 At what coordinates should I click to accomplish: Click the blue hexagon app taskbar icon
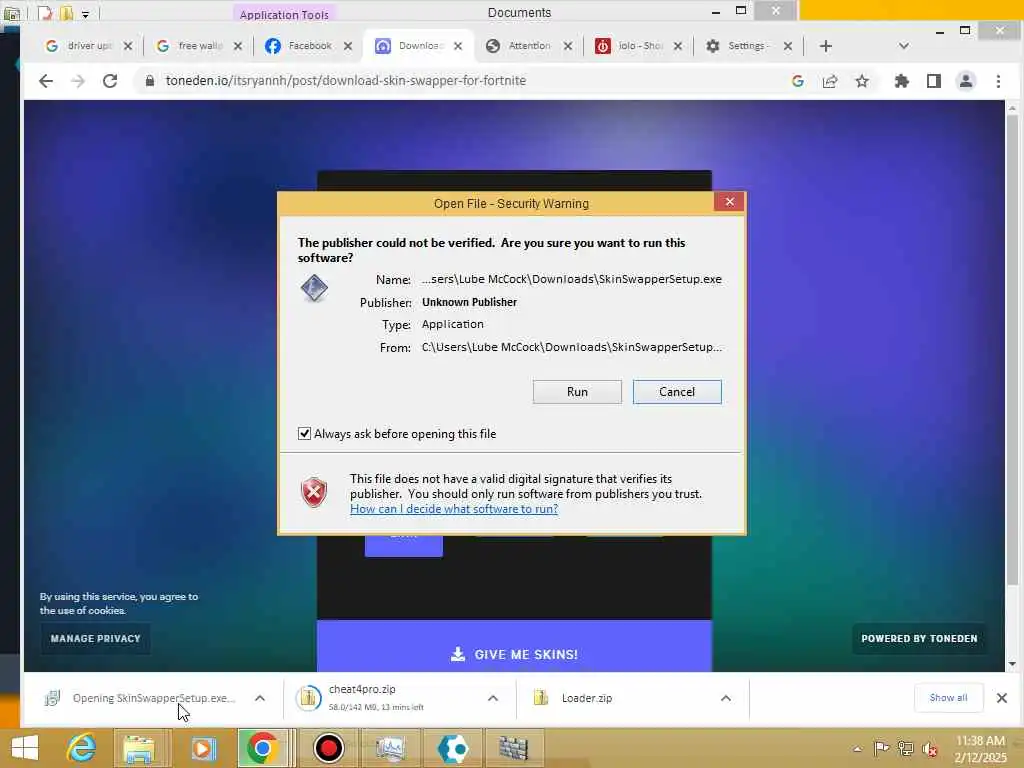click(x=452, y=748)
